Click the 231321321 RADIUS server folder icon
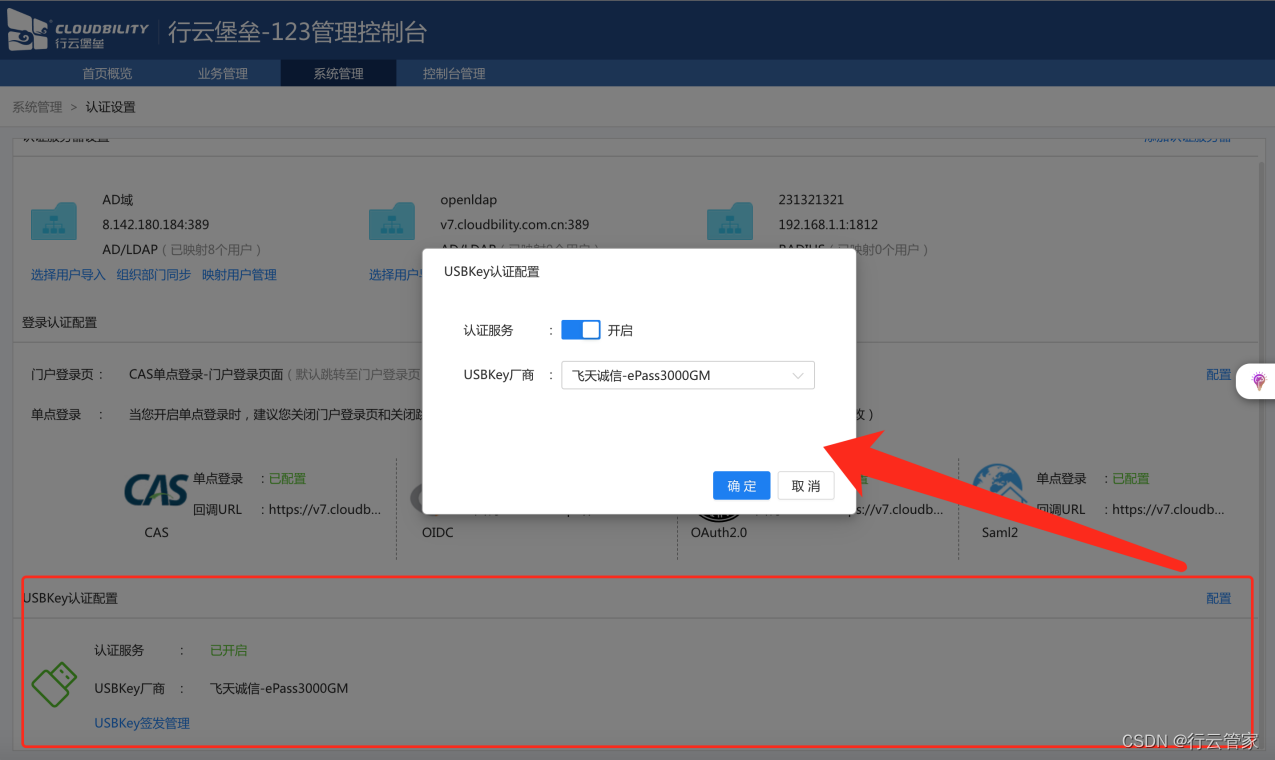This screenshot has height=760, width=1275. [730, 221]
